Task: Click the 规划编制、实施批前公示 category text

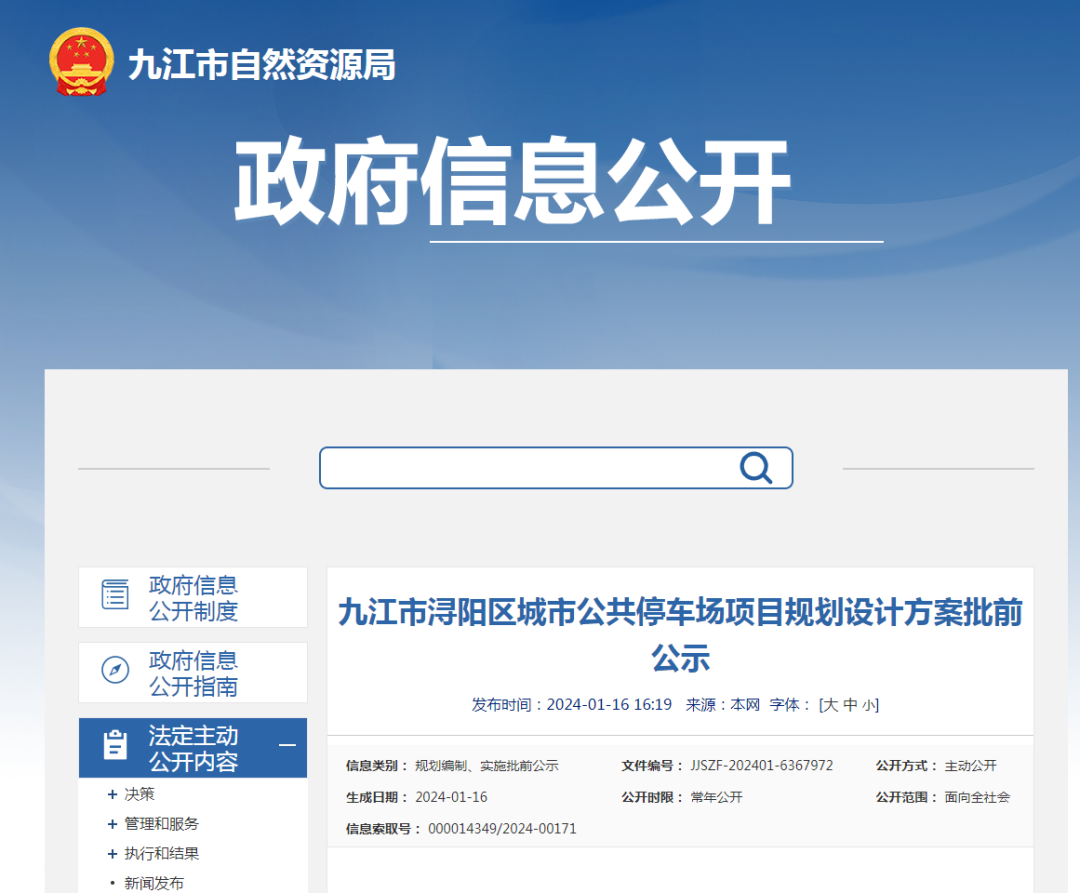Action: tap(486, 766)
